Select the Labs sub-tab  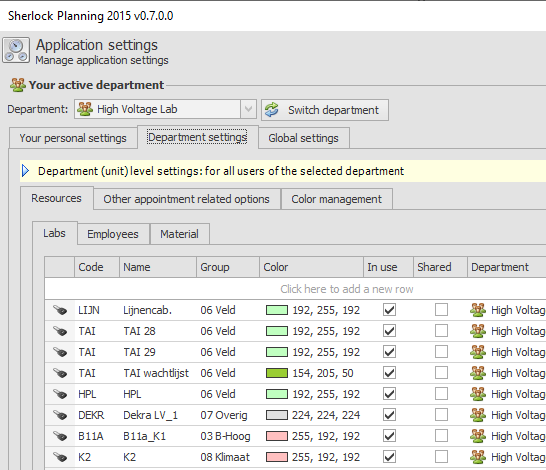[x=54, y=233]
